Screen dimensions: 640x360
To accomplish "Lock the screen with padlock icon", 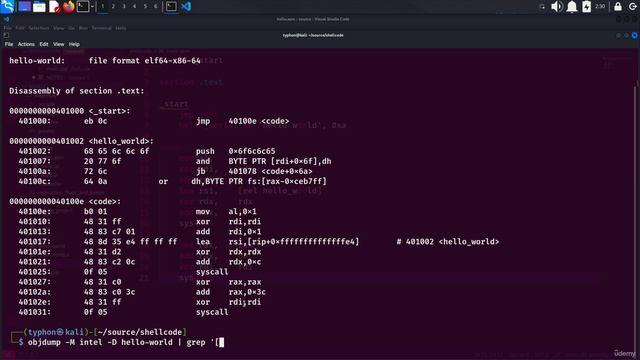I will [618, 6].
